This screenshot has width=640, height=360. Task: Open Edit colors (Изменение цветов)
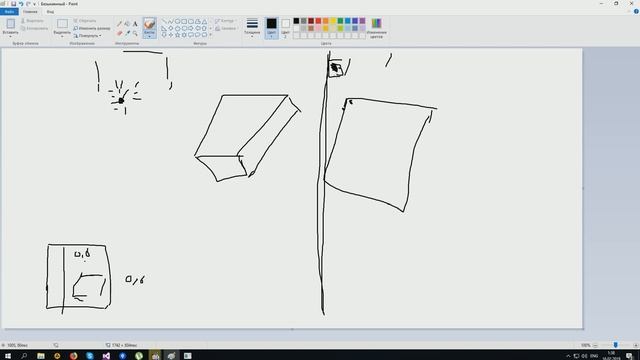coord(376,28)
